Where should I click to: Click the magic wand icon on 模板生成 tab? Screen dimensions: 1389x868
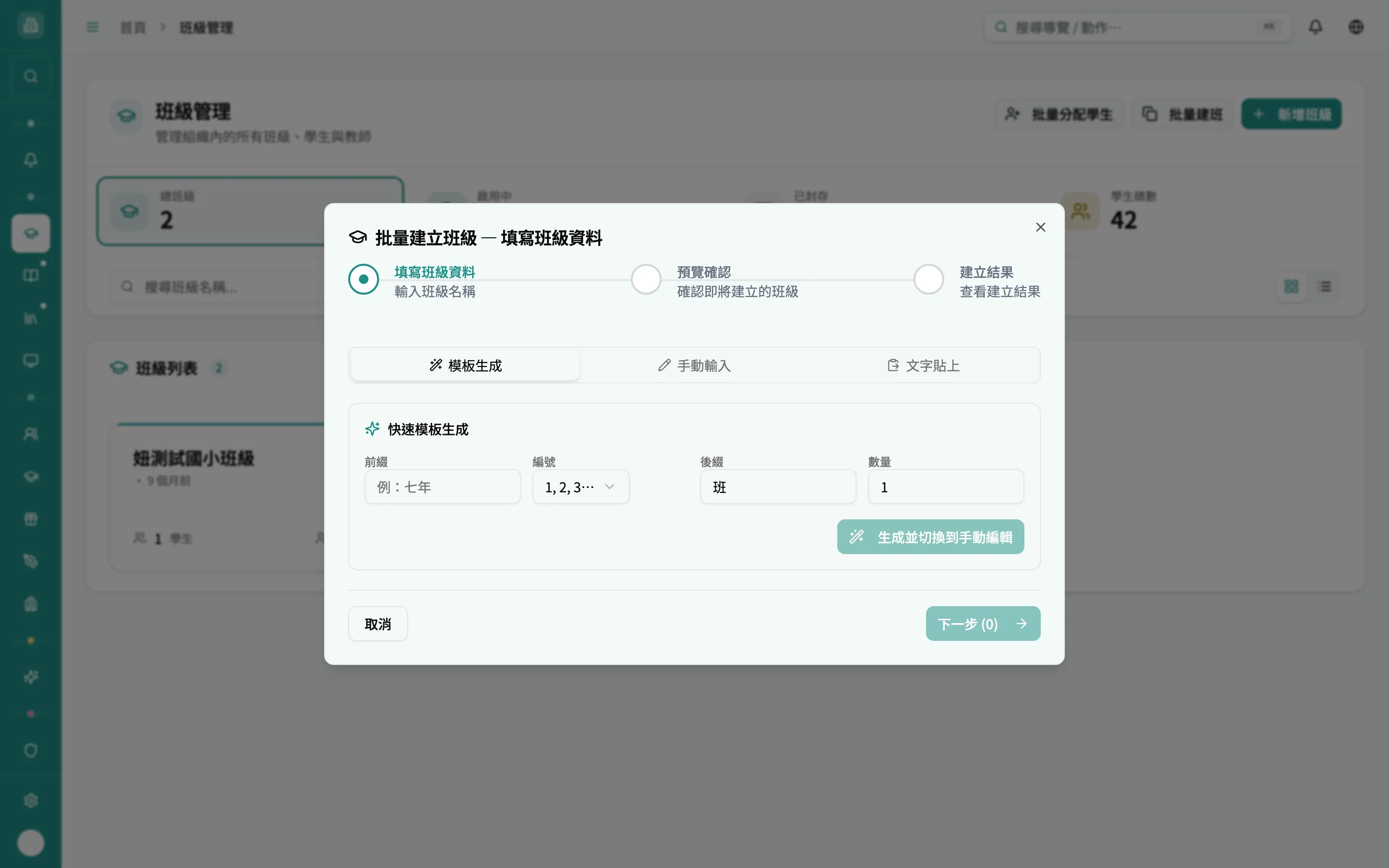(436, 365)
